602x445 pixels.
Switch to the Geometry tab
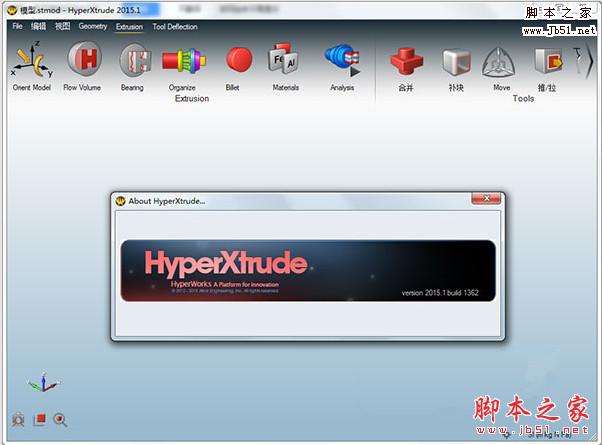pos(93,26)
